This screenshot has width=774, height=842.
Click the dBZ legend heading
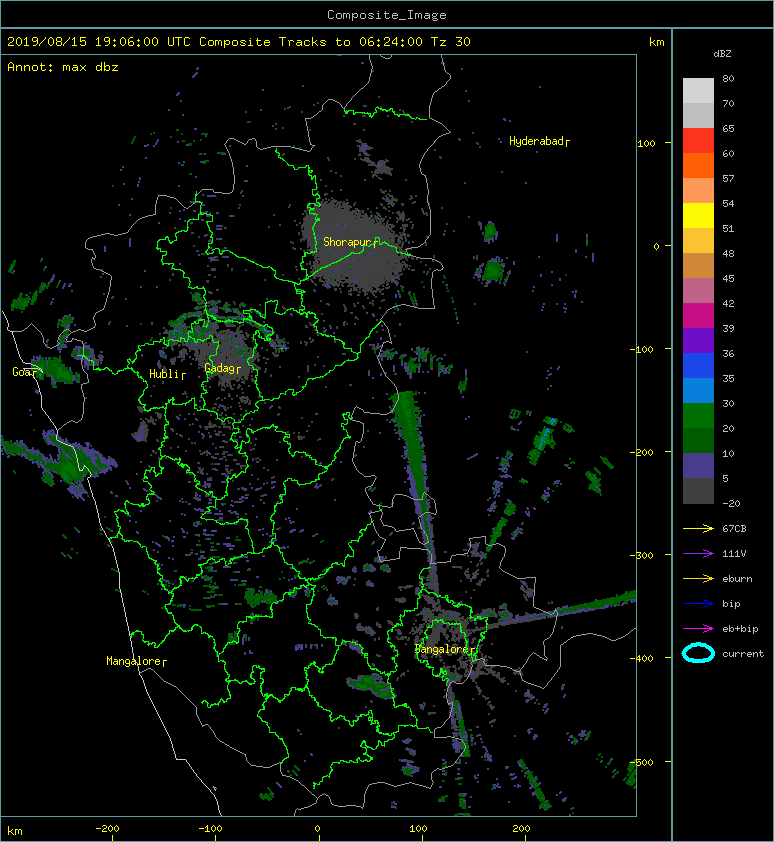click(722, 54)
